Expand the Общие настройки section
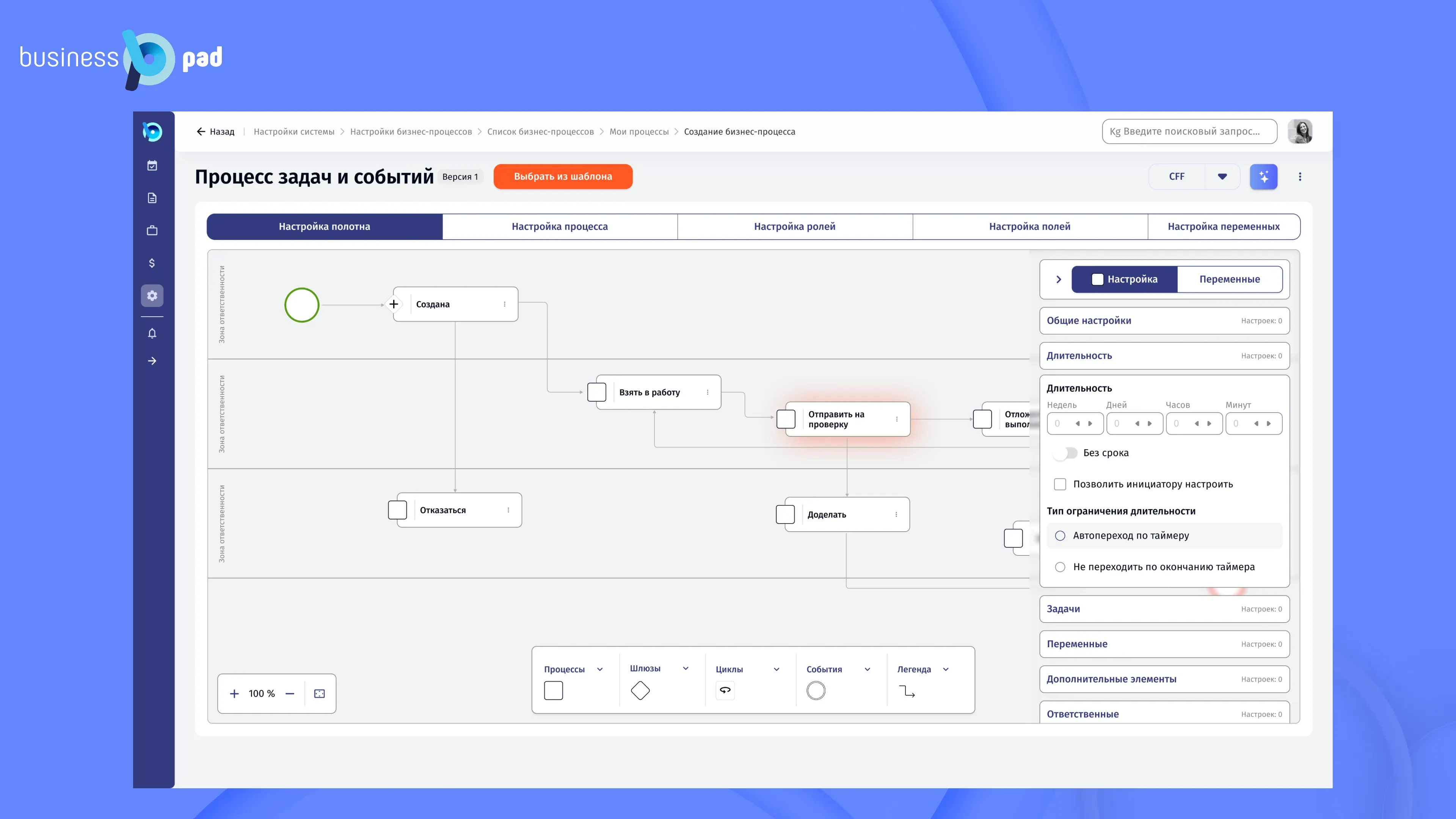The width and height of the screenshot is (1456, 819). tap(1164, 320)
